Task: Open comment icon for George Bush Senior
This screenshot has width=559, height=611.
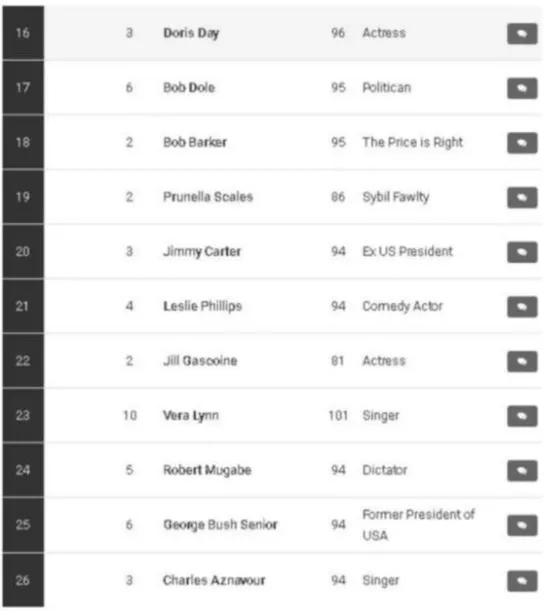Action: 522,525
